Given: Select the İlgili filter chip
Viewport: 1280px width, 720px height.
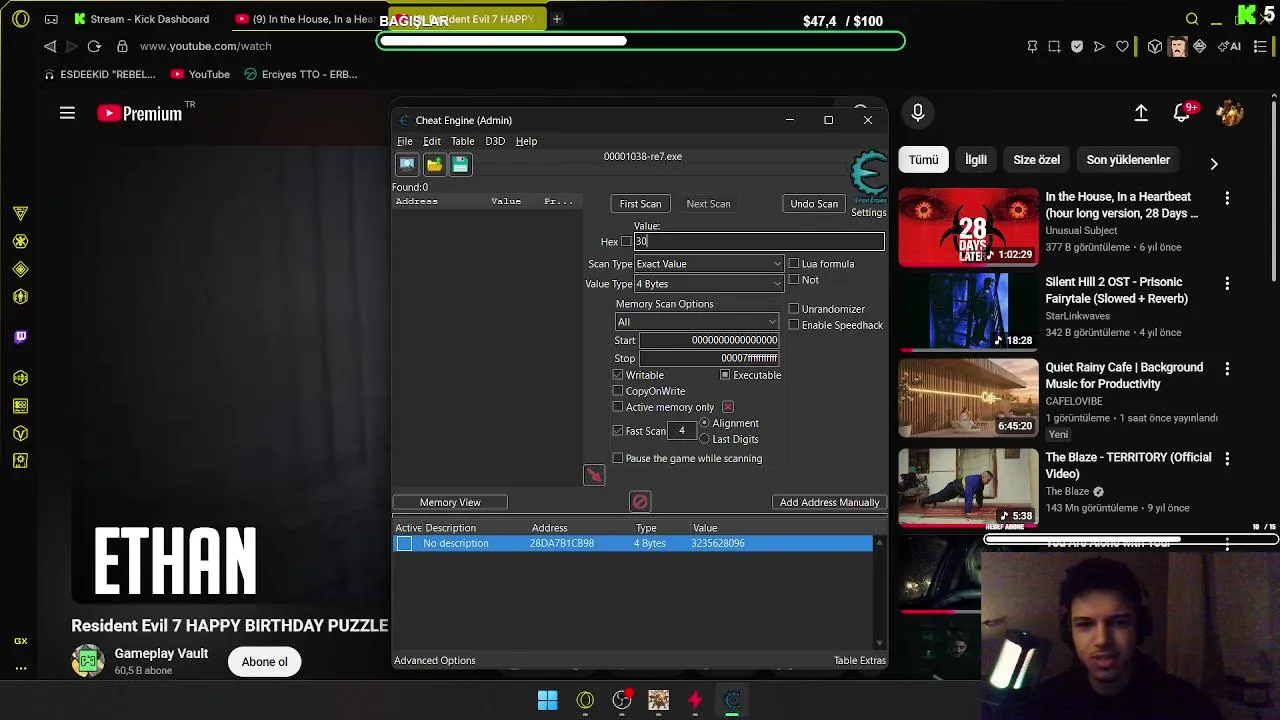Looking at the screenshot, I should tap(975, 160).
